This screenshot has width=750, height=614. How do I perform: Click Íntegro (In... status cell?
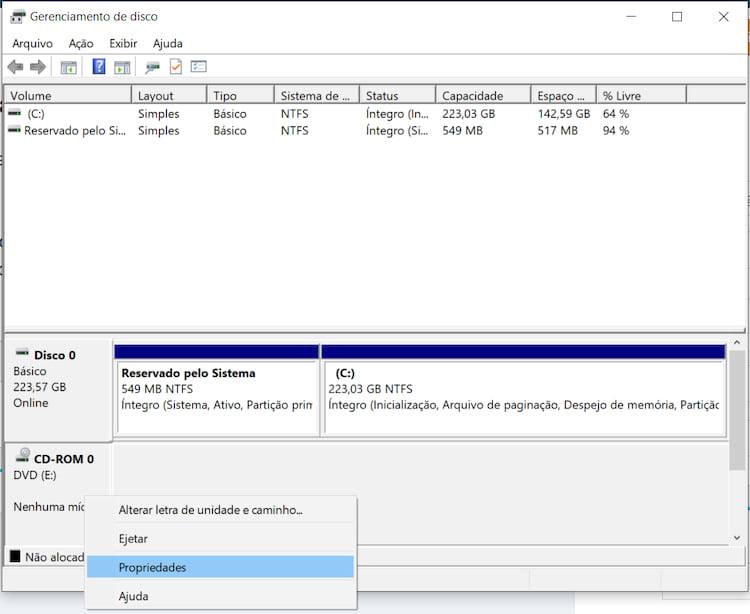tap(397, 114)
